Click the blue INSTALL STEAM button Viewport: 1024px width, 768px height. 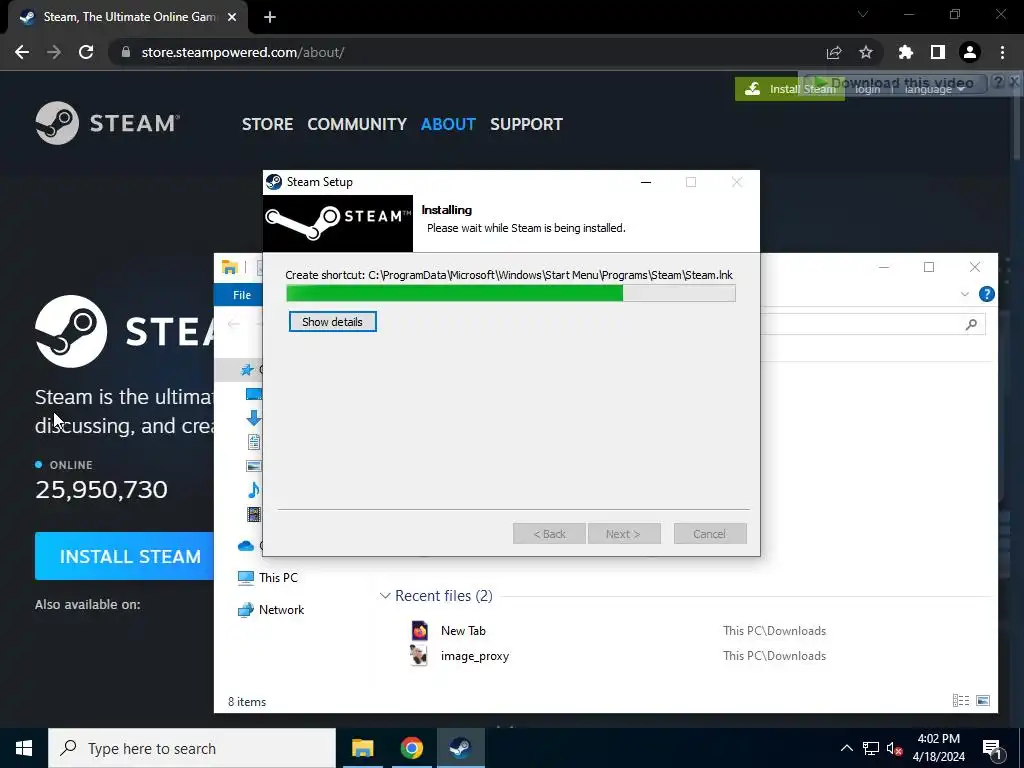124,556
